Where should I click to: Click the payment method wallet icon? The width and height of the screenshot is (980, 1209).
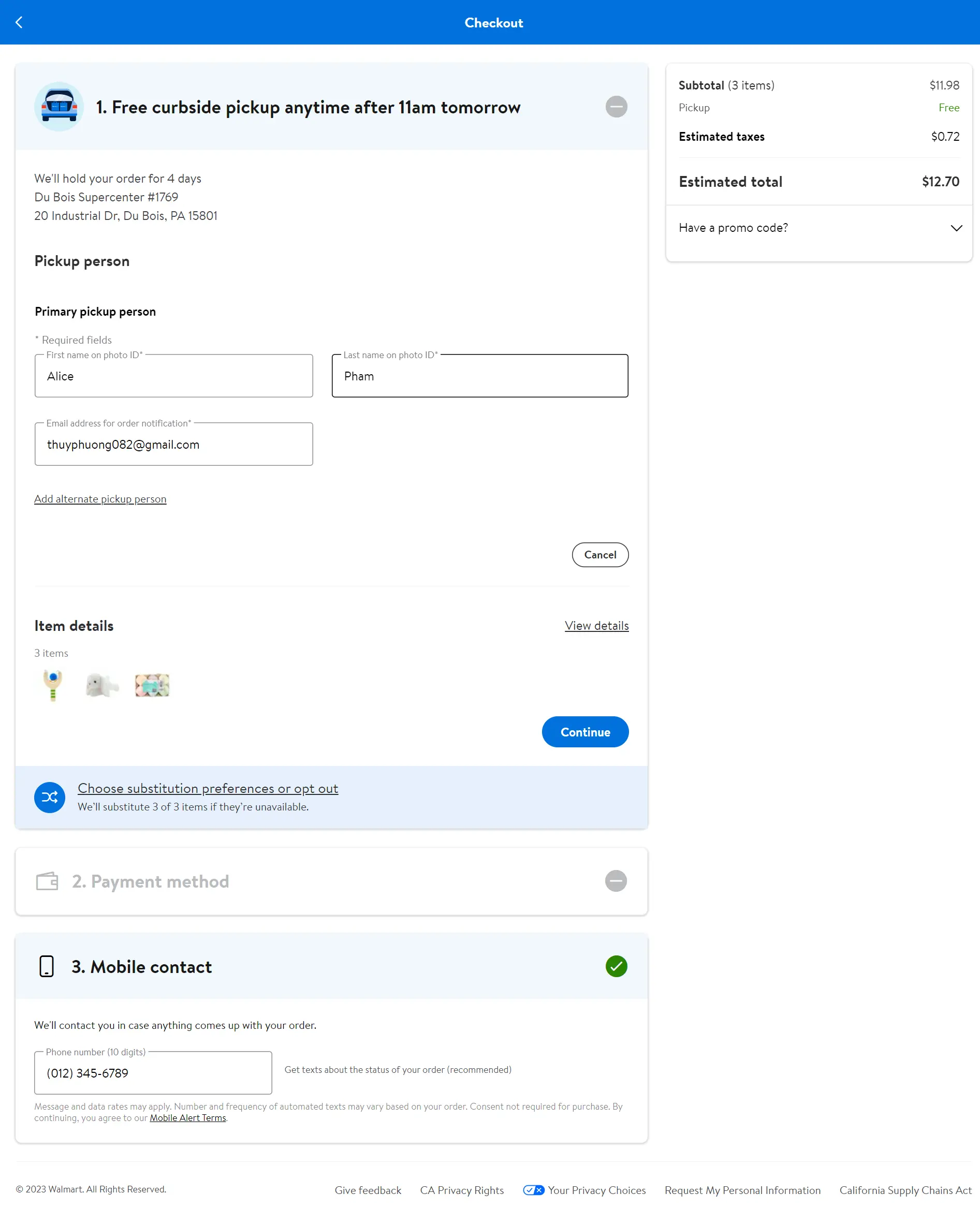coord(47,881)
